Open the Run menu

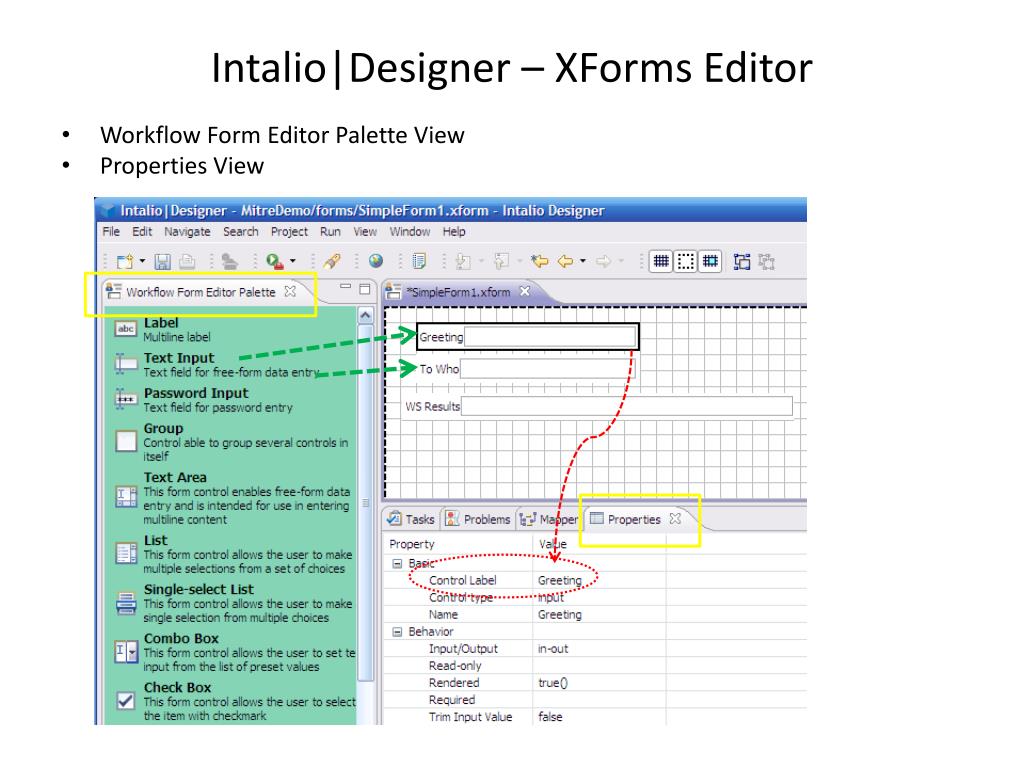coord(330,232)
